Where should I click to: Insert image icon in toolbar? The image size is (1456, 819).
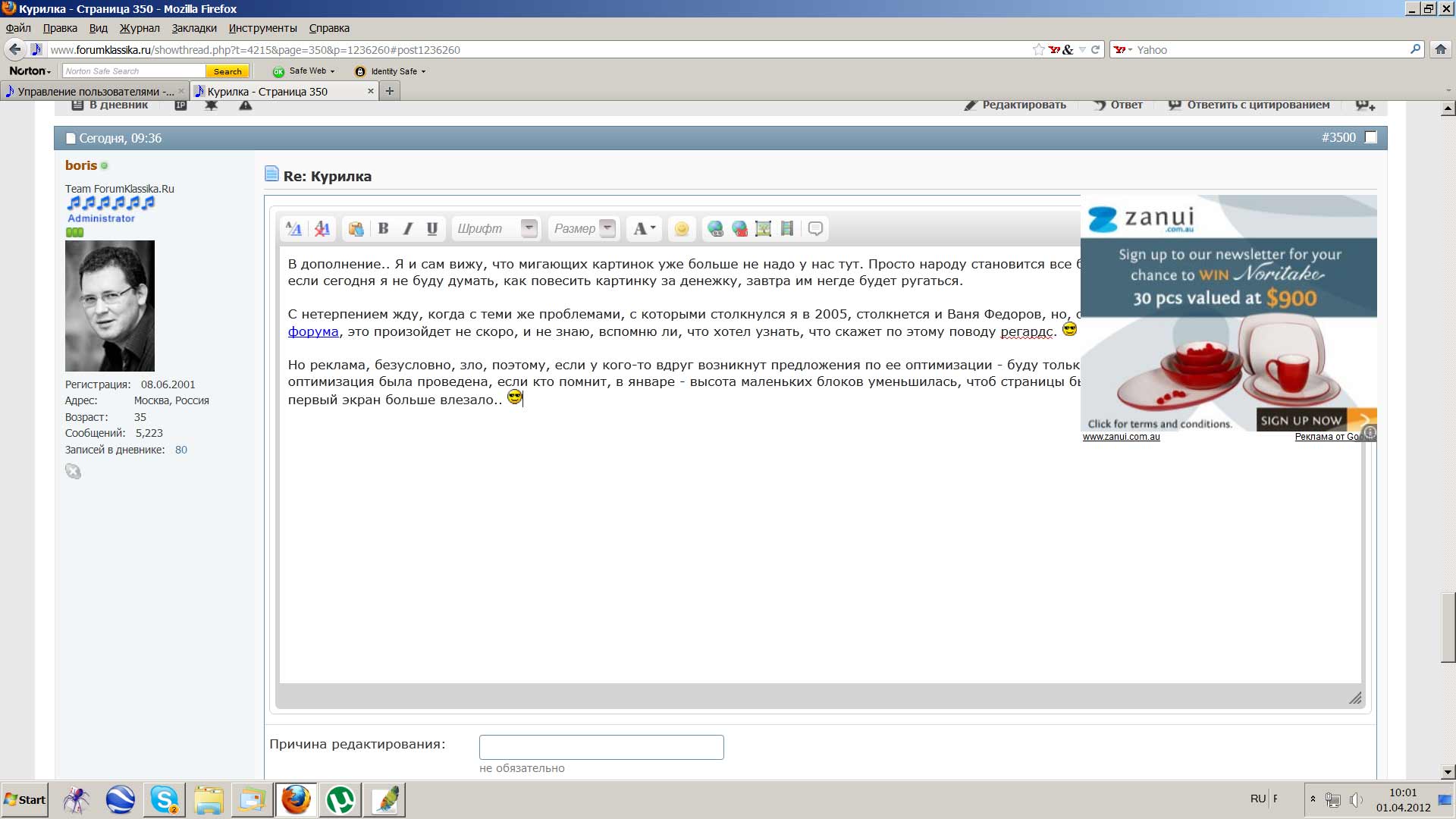(x=764, y=228)
